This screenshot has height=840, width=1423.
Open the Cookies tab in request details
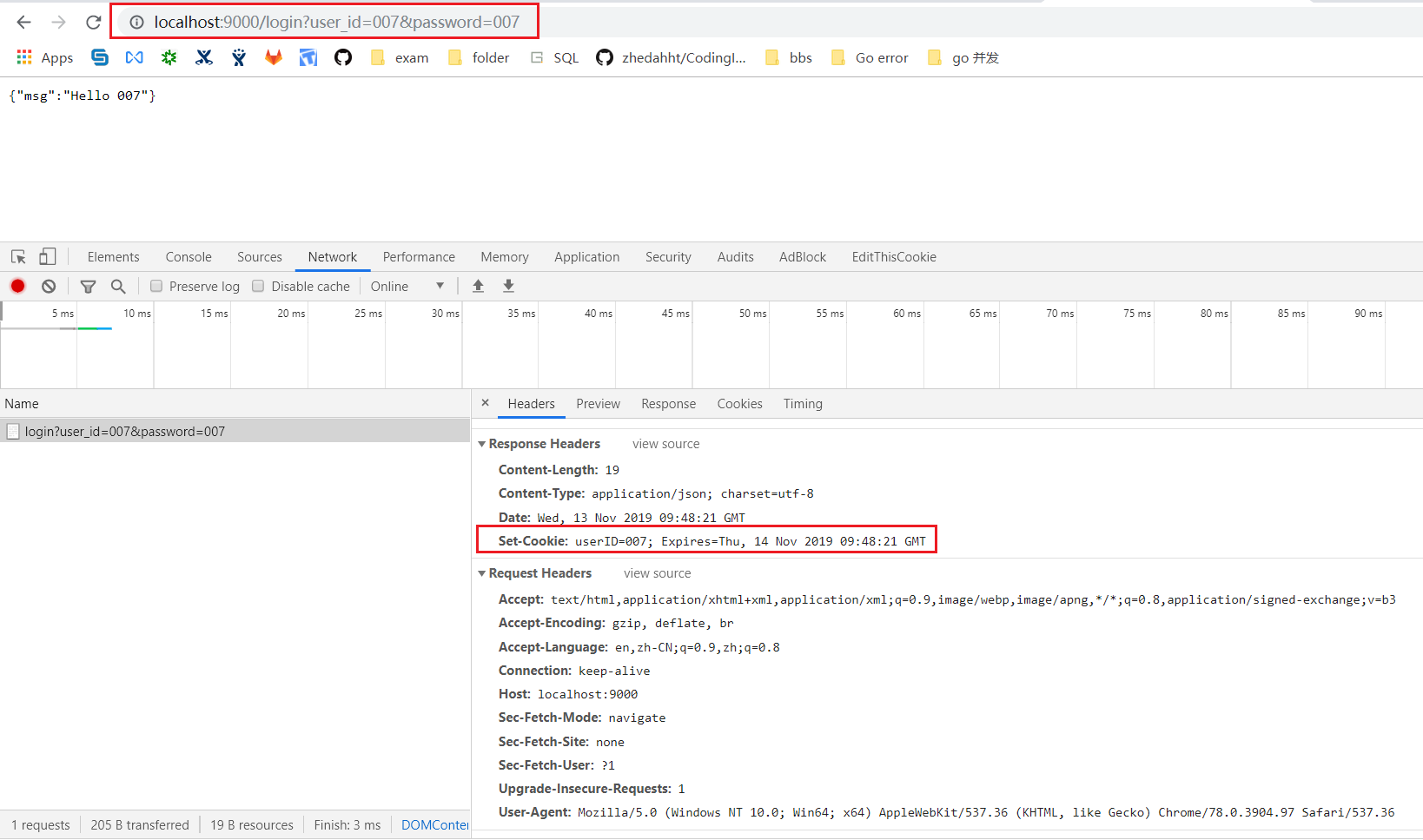point(739,404)
